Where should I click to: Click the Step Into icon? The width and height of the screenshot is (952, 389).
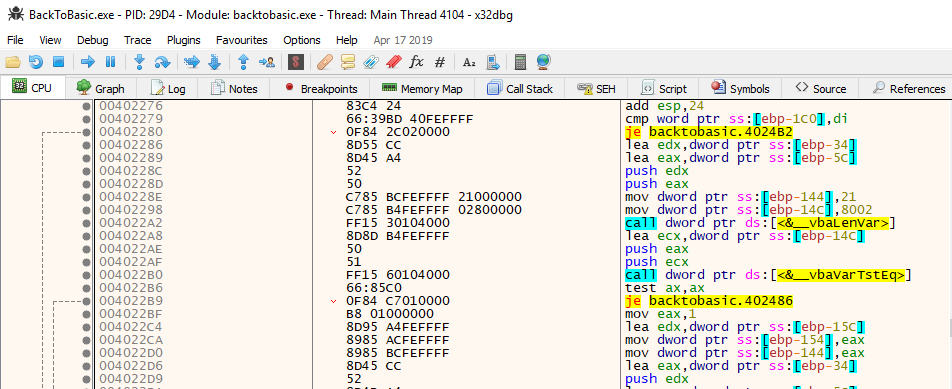coord(140,62)
